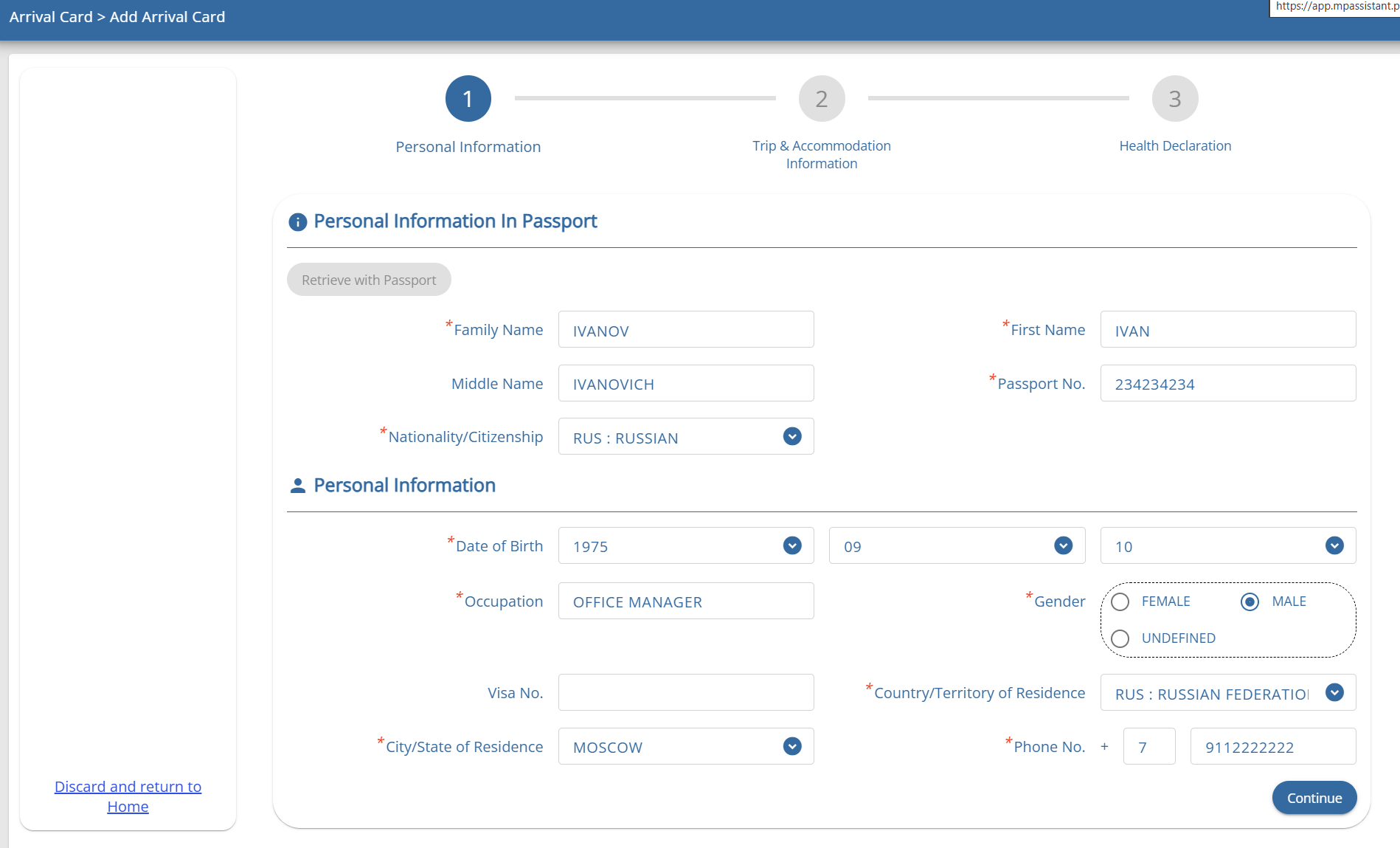
Task: Click the info icon beside Passport heading
Action: (x=297, y=222)
